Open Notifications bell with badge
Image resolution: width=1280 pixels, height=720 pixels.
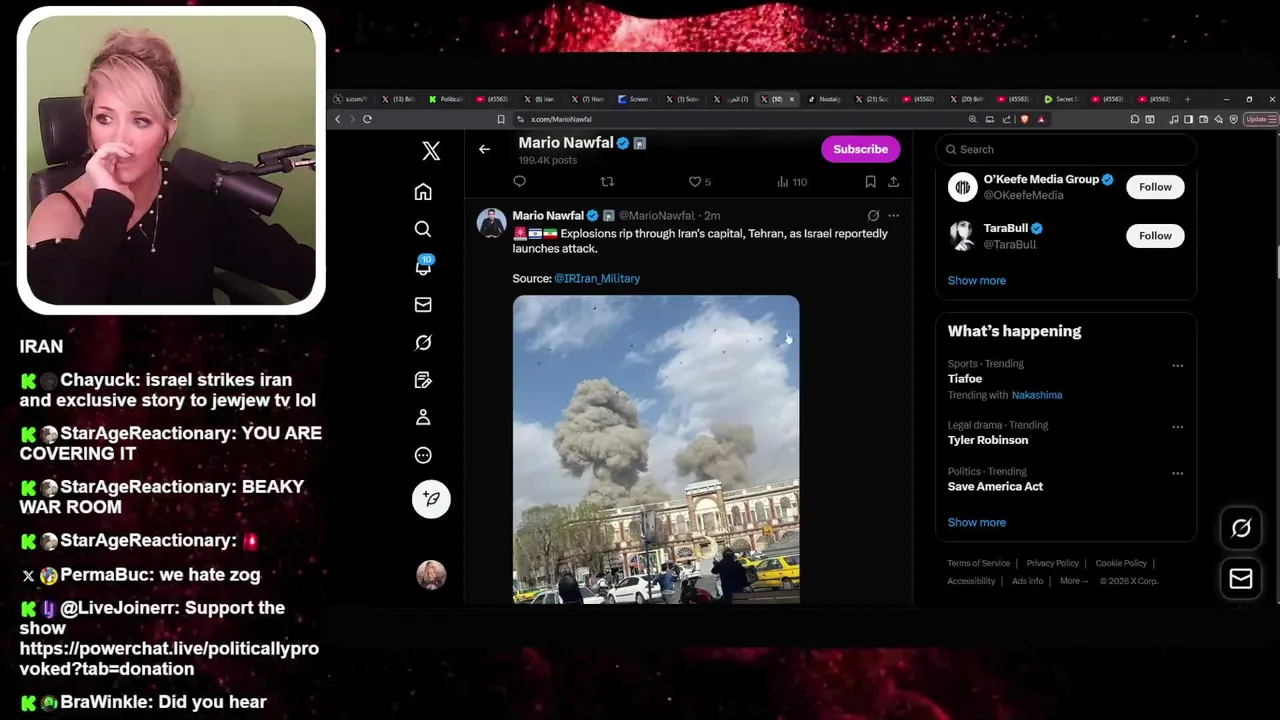click(x=423, y=266)
